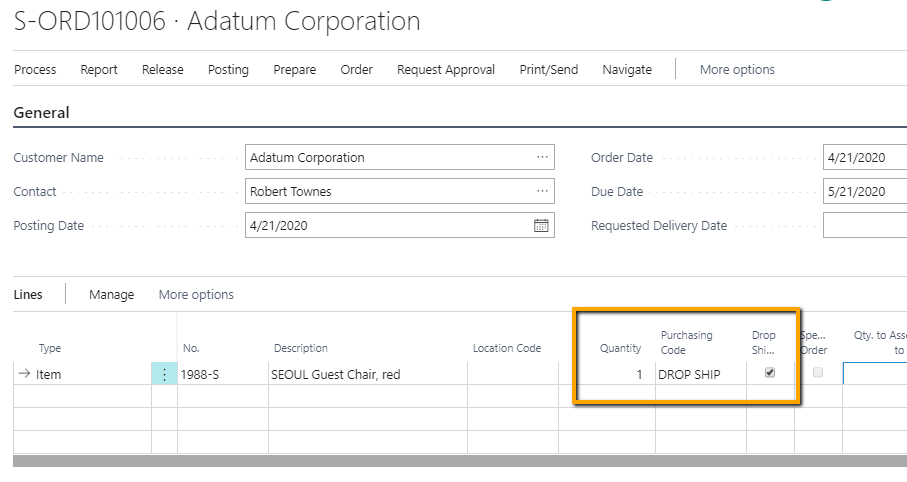Open the Report menu

coord(99,69)
